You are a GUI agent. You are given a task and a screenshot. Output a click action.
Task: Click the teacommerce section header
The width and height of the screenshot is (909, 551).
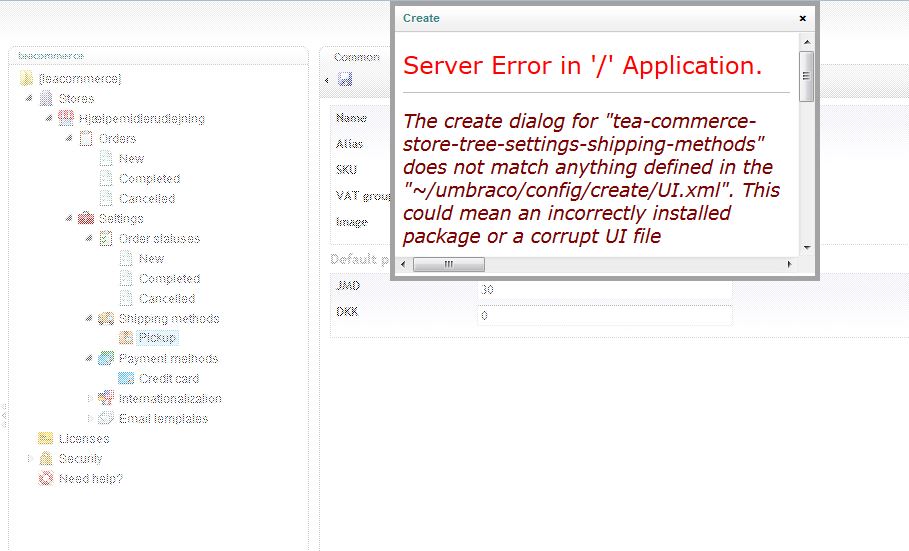pyautogui.click(x=51, y=56)
